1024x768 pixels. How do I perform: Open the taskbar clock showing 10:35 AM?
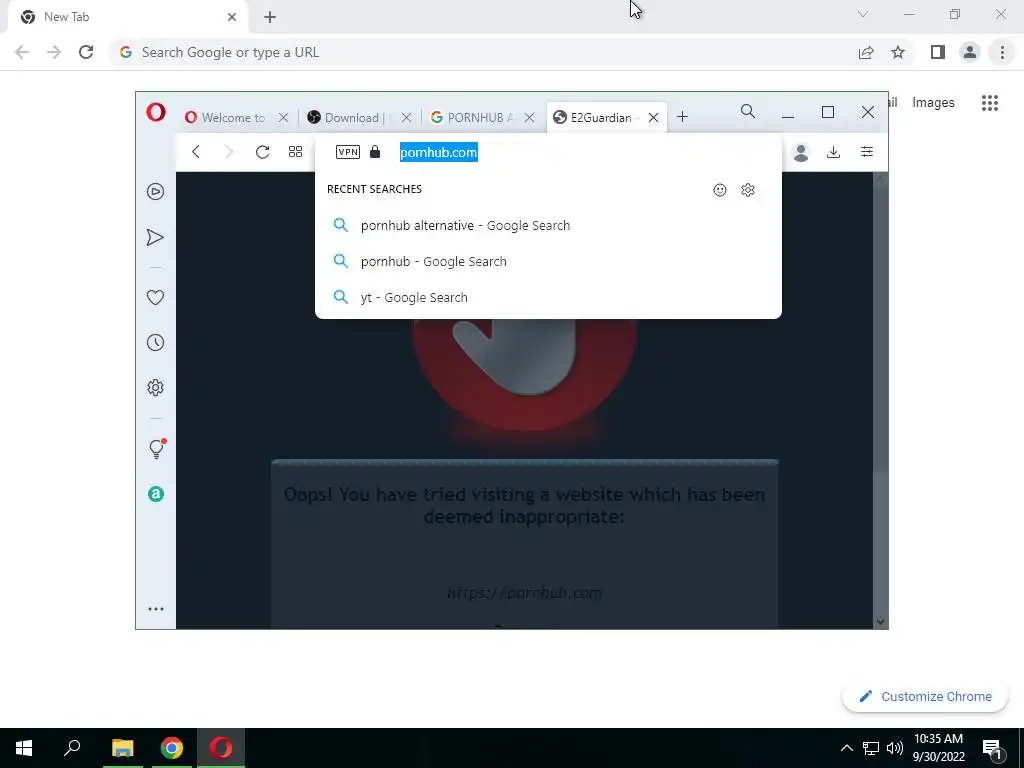(x=938, y=748)
